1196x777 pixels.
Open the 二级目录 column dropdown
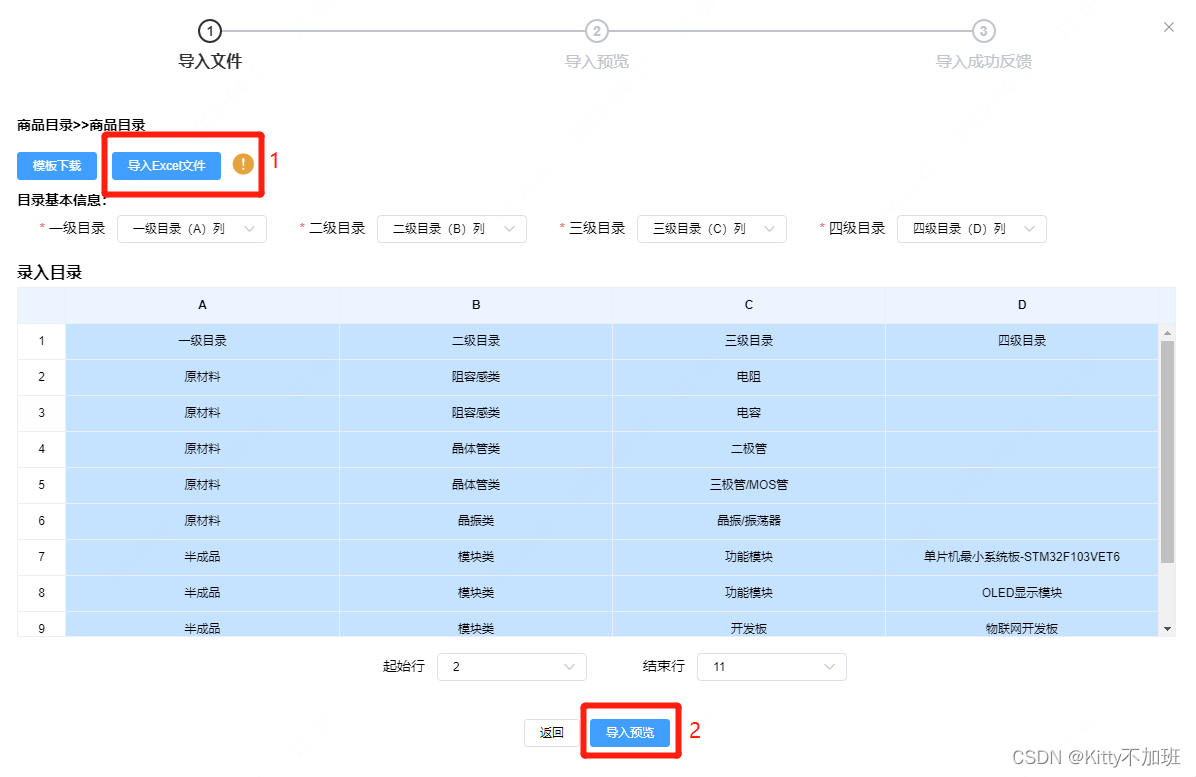[452, 229]
